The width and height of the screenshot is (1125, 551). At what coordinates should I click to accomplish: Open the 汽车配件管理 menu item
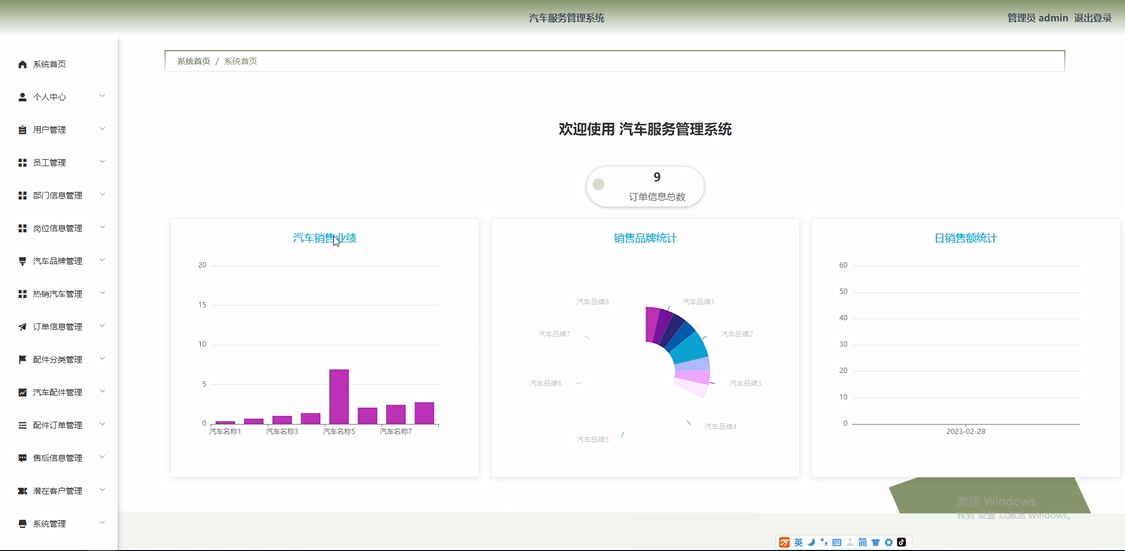59,392
